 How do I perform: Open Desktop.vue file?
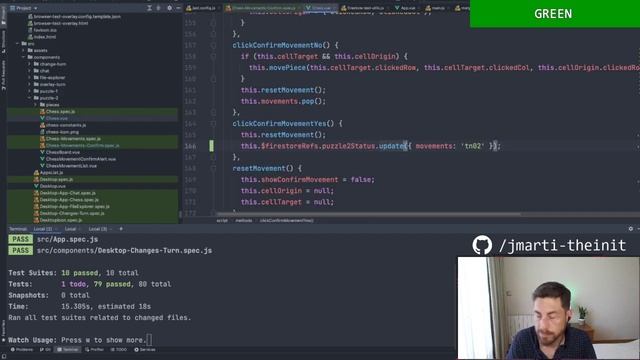tap(50, 186)
